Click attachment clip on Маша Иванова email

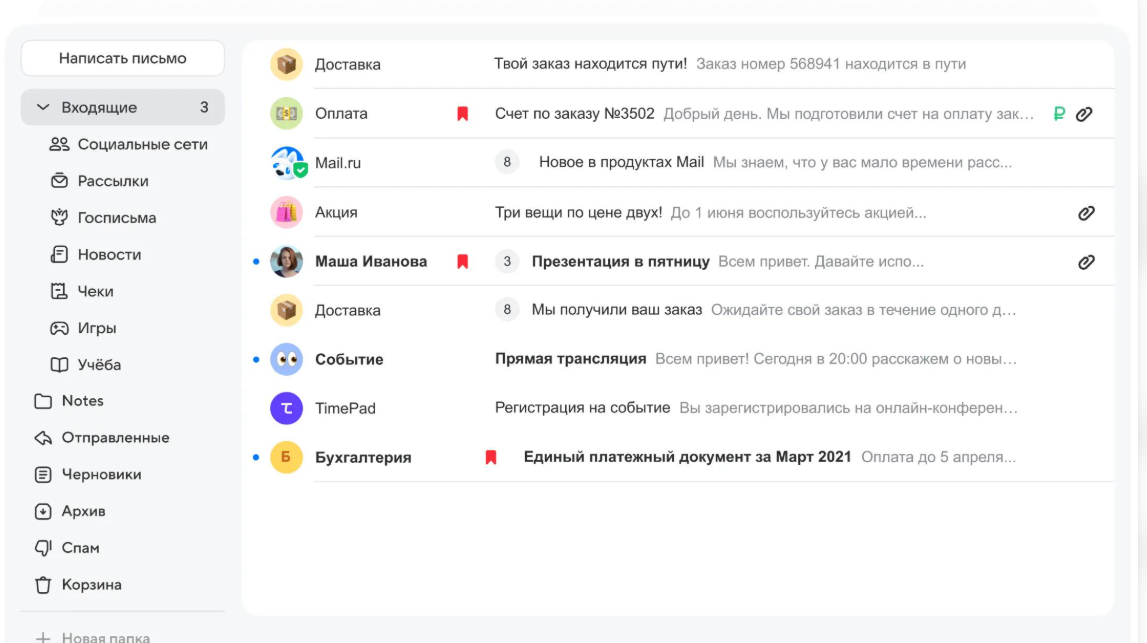coord(1086,262)
